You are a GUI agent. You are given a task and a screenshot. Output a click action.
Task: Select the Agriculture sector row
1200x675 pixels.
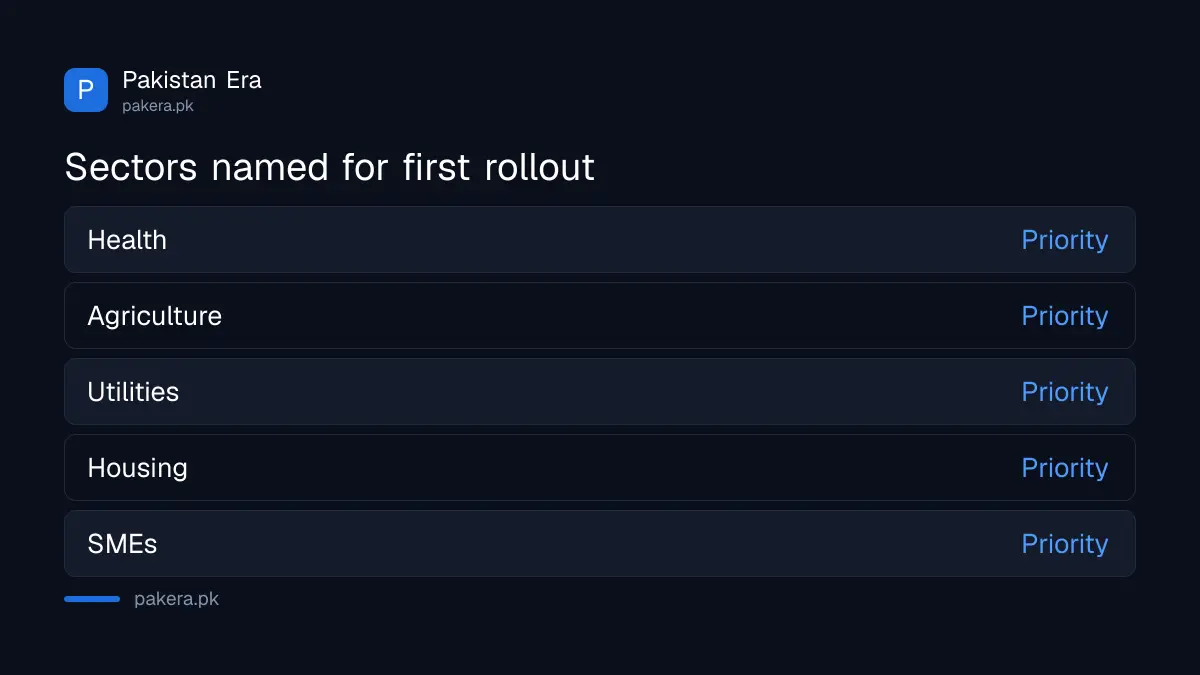tap(600, 316)
